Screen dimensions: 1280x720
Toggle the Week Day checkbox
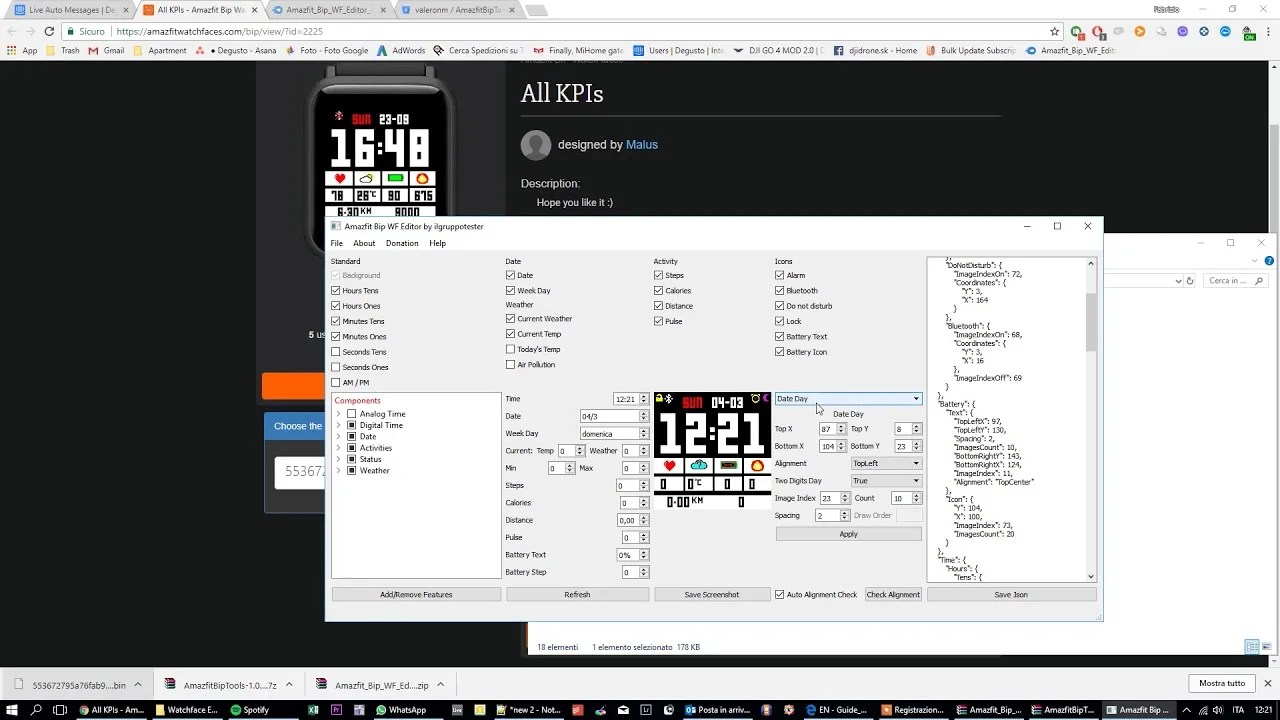pyautogui.click(x=511, y=290)
